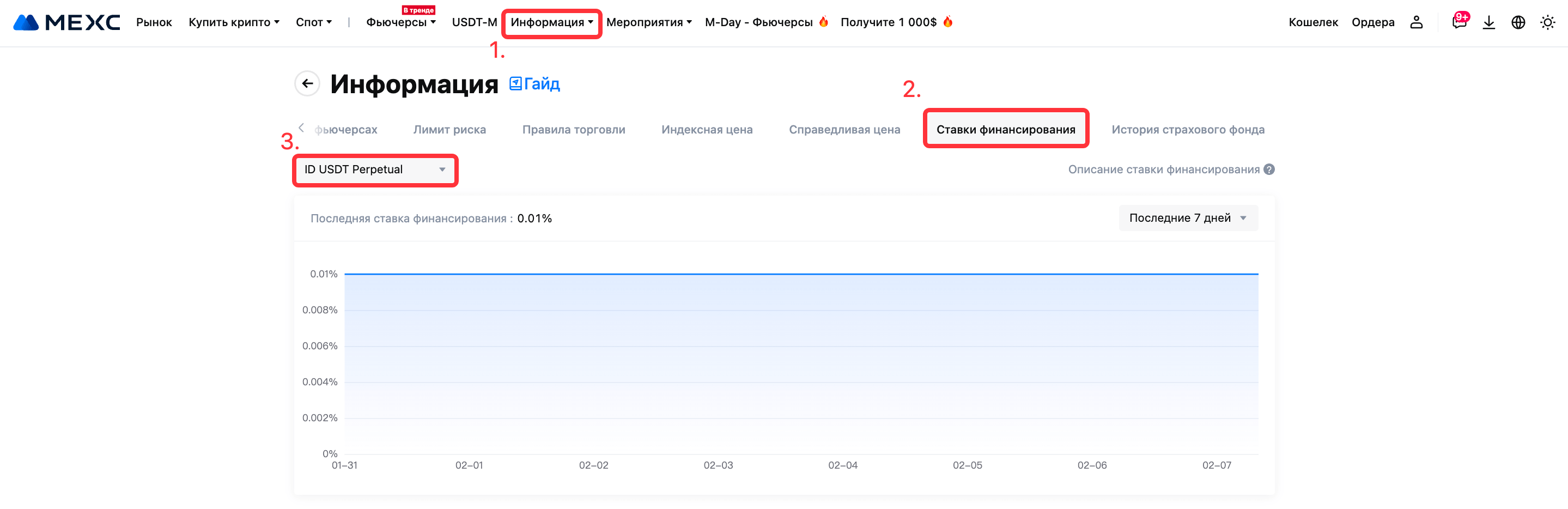This screenshot has height=509, width=1568.
Task: Select the Индексная цена tab
Action: tap(707, 130)
